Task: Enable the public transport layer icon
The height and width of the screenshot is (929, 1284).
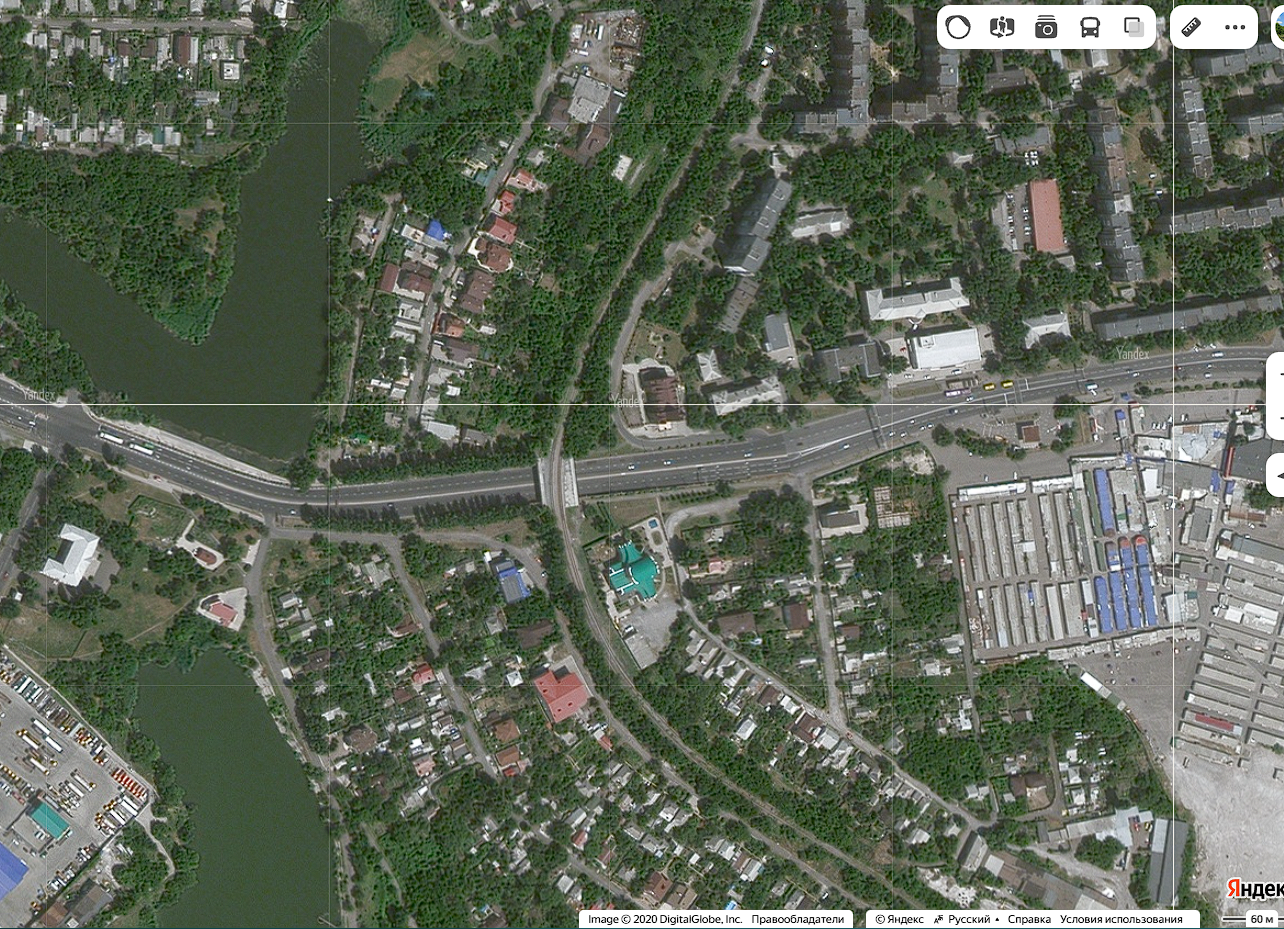Action: 1089,27
